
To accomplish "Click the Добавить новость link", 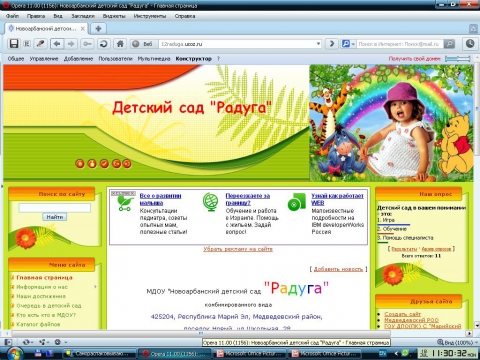I will (x=338, y=269).
